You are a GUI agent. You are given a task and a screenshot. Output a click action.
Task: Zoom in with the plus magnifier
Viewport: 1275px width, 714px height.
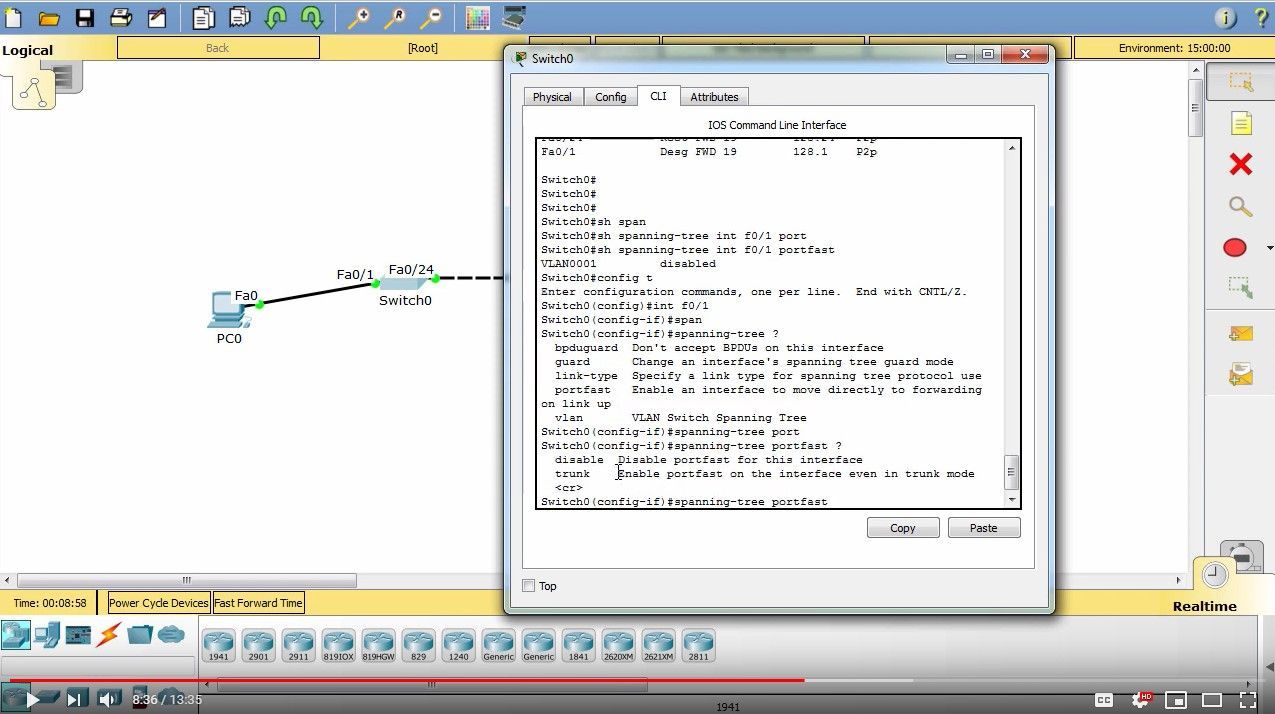[359, 18]
